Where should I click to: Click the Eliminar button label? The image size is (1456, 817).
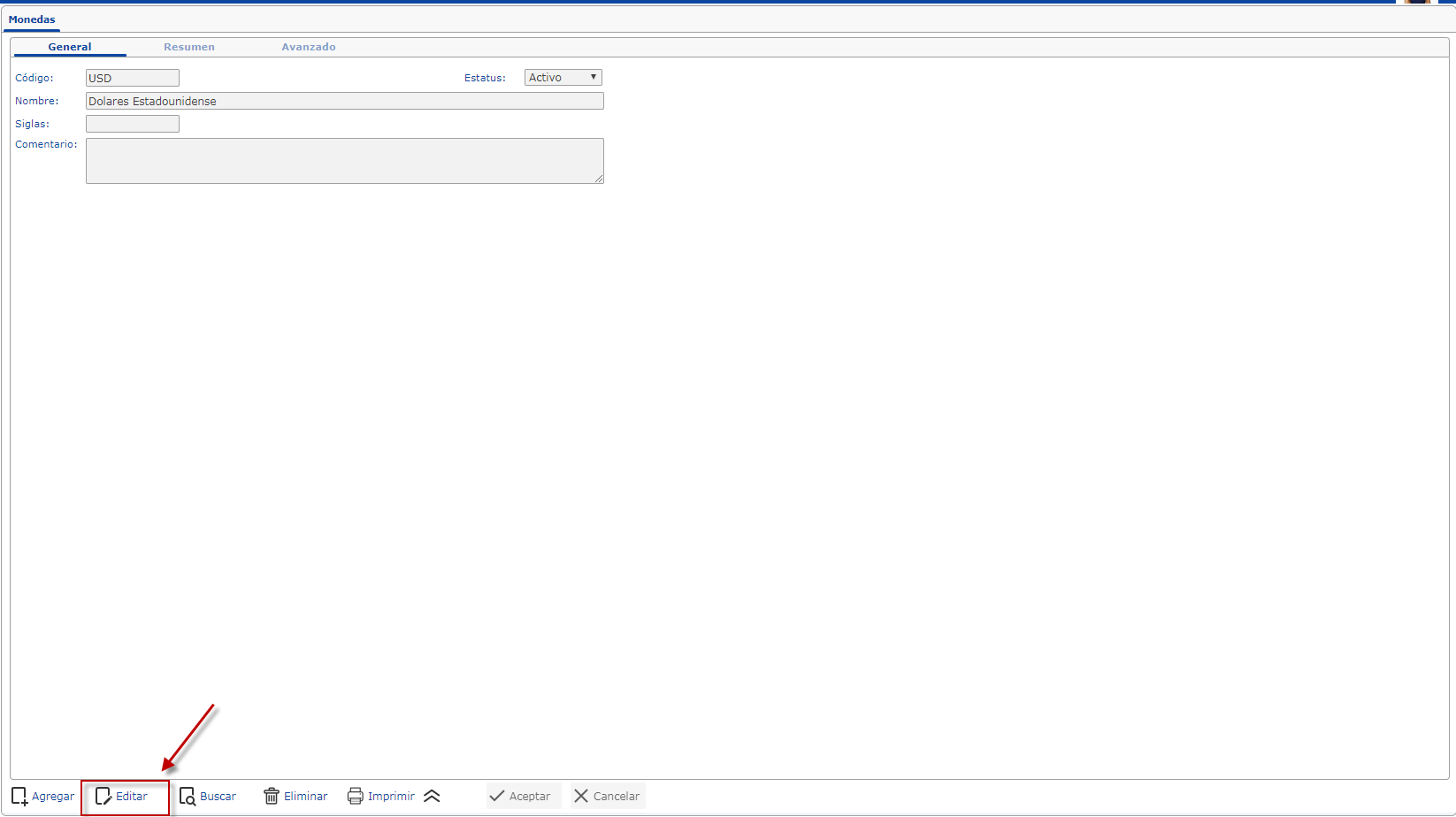[306, 797]
